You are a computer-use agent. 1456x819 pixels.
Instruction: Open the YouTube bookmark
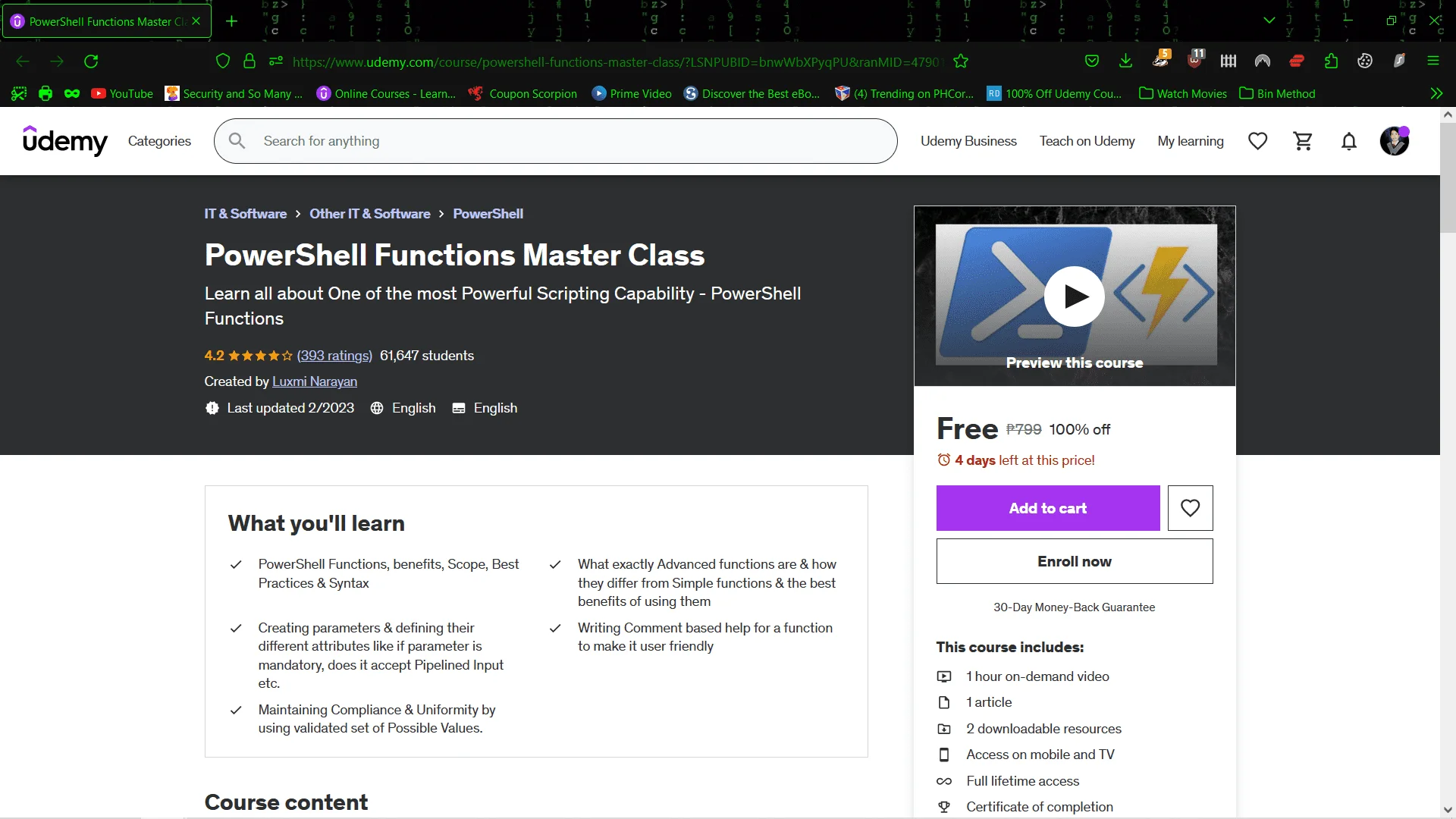tap(122, 93)
